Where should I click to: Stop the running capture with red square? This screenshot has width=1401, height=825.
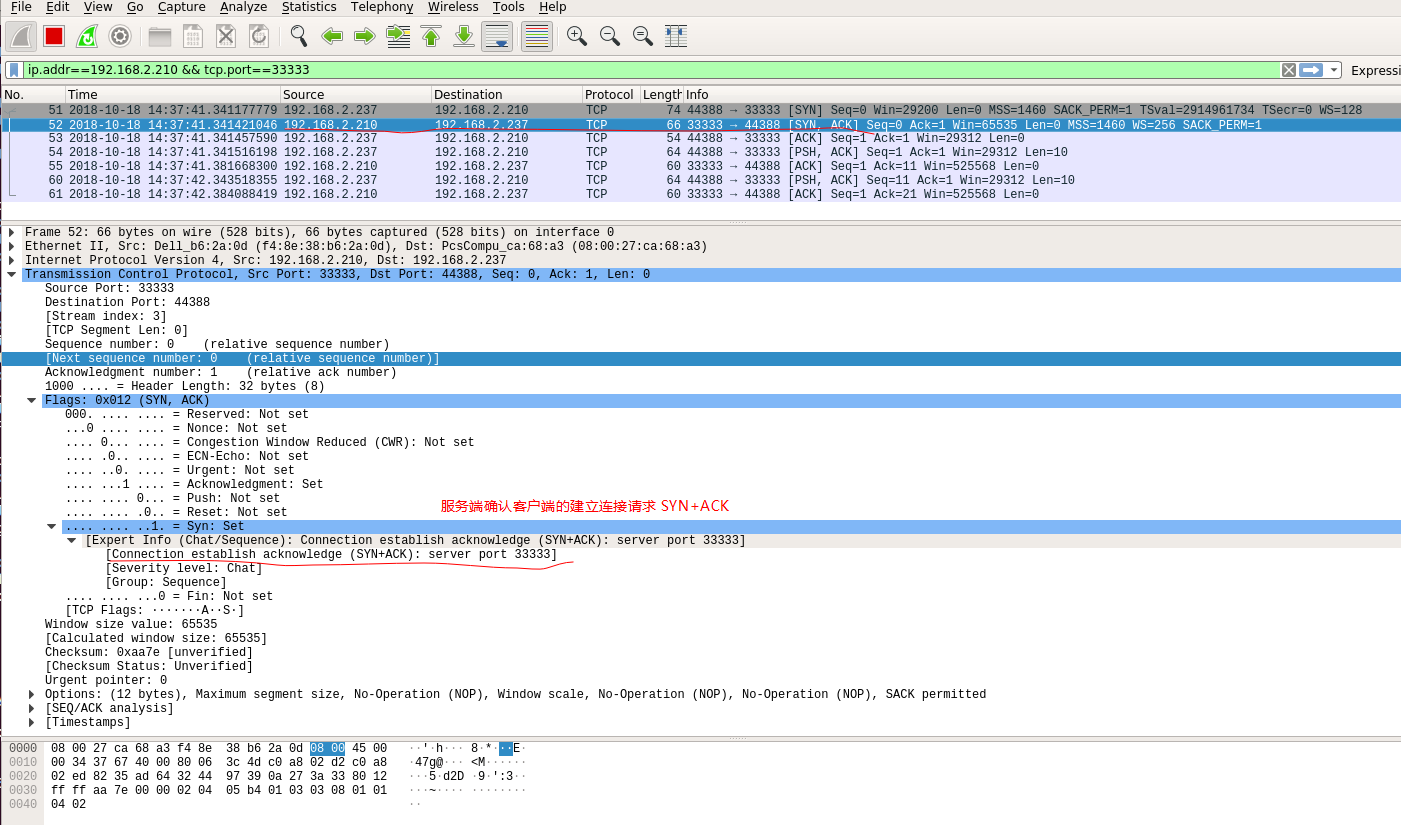54,37
